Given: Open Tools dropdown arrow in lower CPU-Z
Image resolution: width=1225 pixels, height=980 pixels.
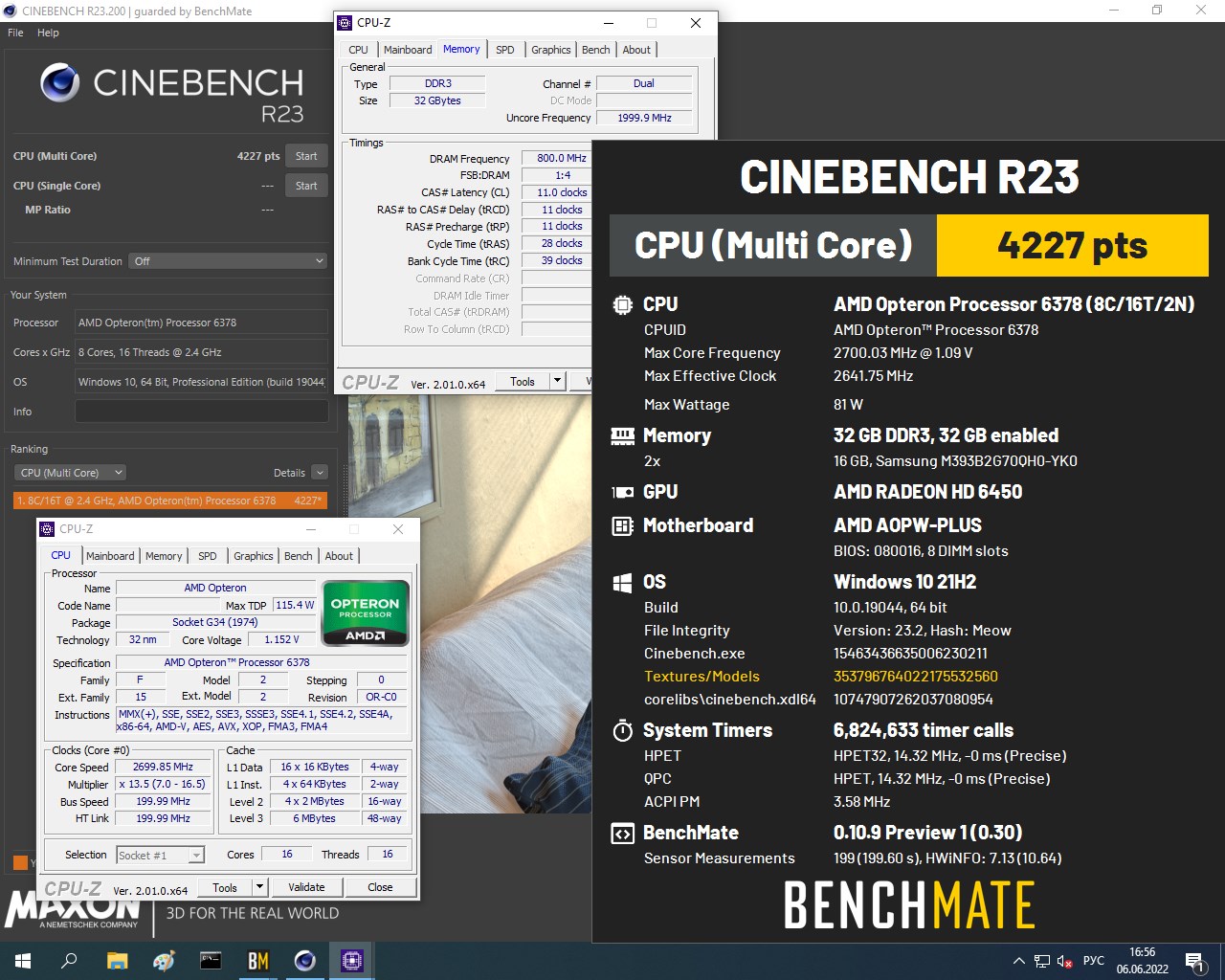Looking at the screenshot, I should (x=259, y=887).
